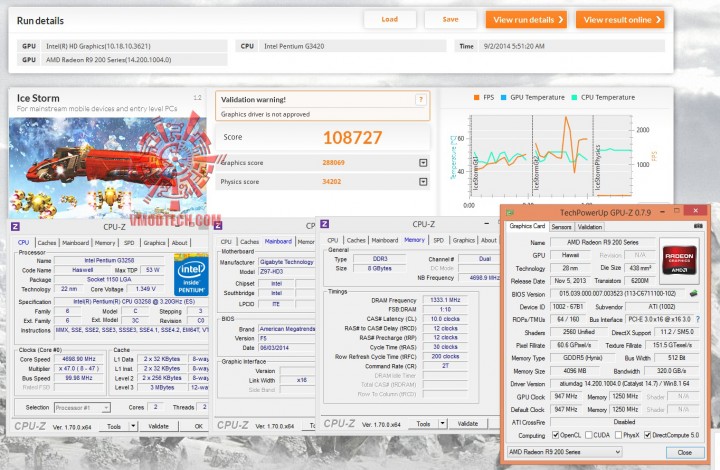Click the Memory Size 4096 MB field
The image size is (720, 470).
(x=575, y=371)
